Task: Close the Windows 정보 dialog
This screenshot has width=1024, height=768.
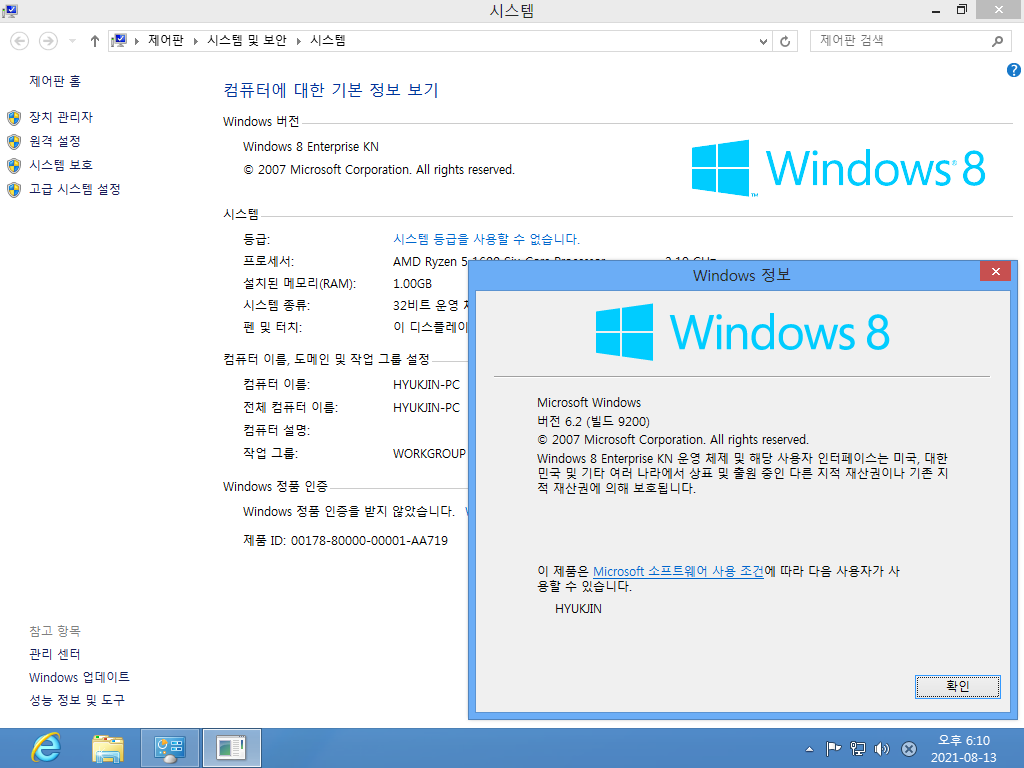Action: 995,272
